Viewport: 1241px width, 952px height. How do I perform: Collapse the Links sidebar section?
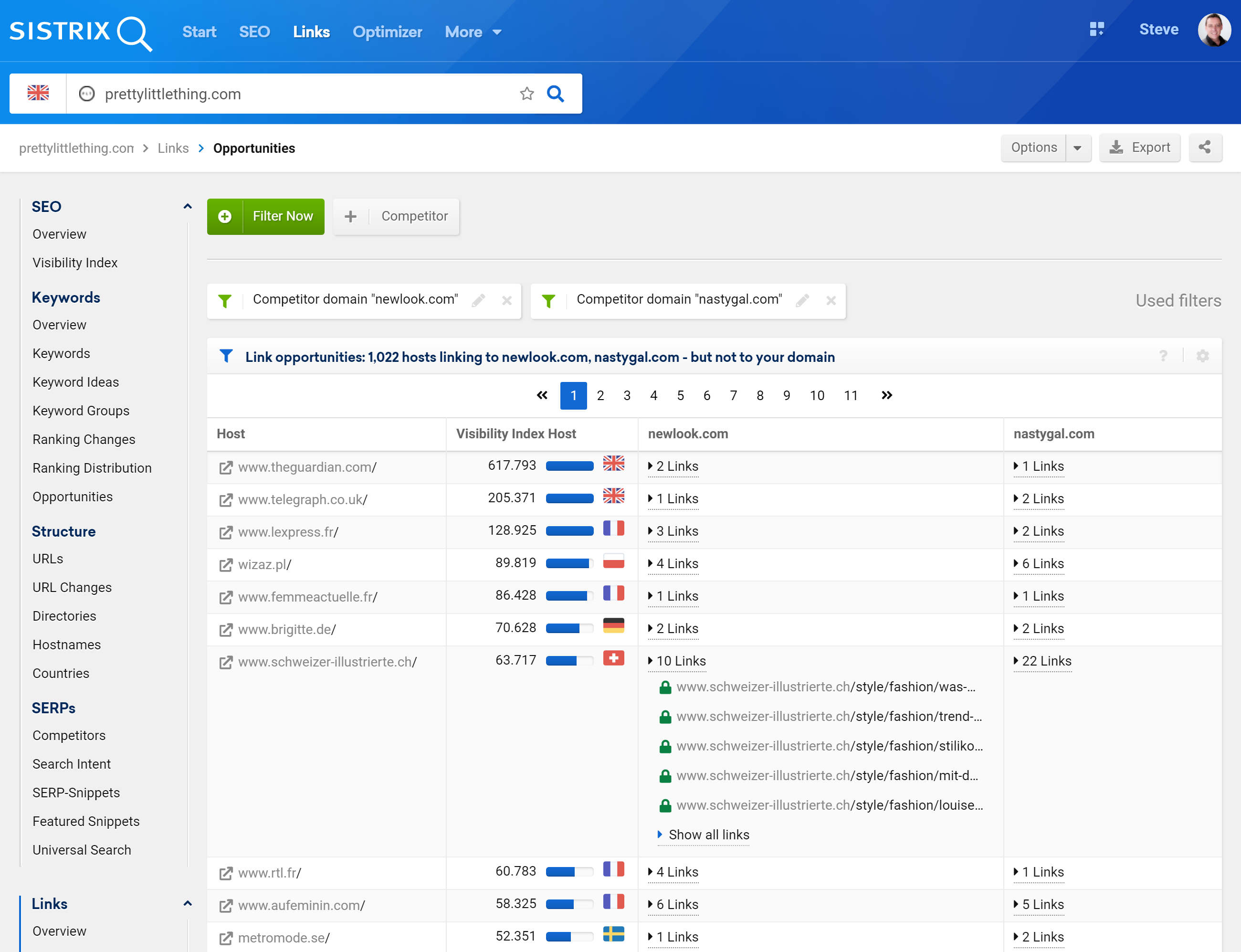tap(188, 904)
